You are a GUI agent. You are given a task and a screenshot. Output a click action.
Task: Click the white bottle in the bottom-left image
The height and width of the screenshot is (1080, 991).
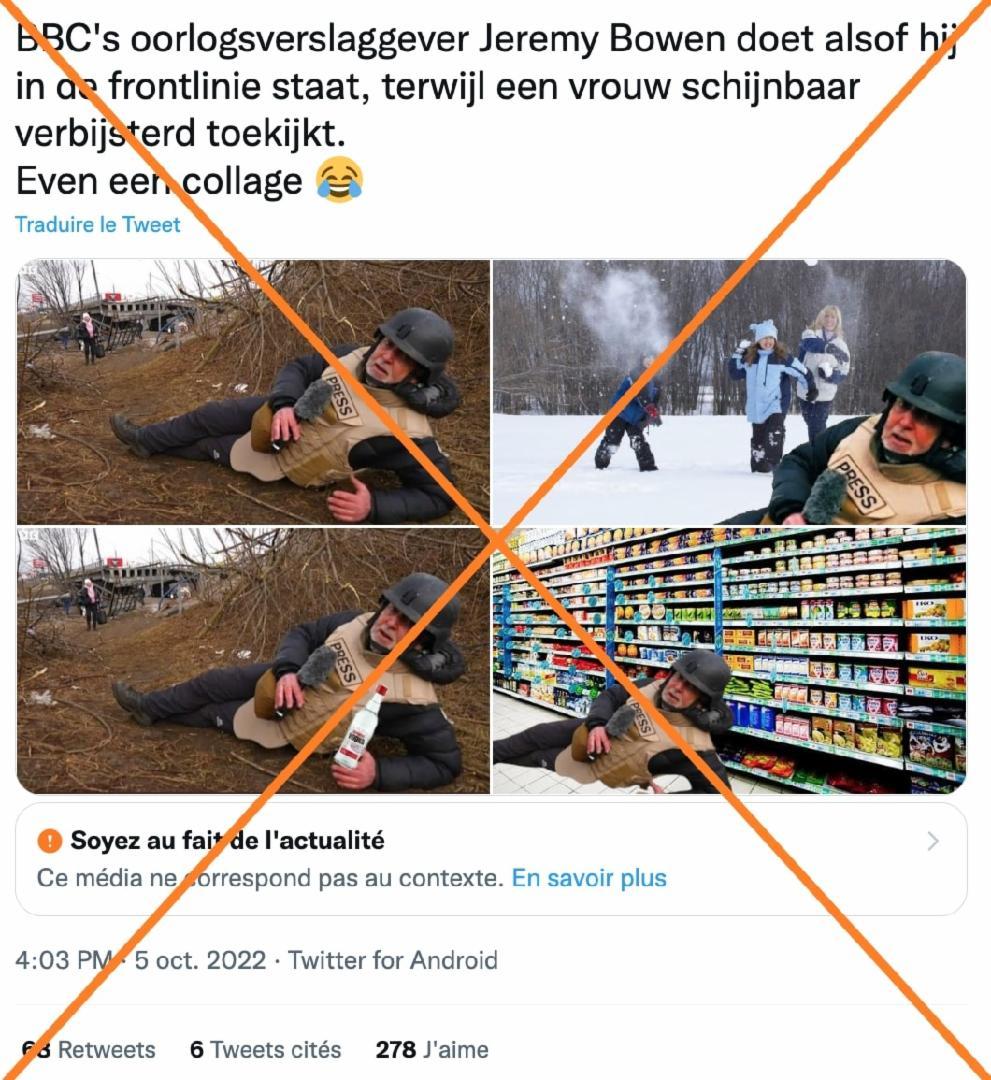tap(359, 728)
